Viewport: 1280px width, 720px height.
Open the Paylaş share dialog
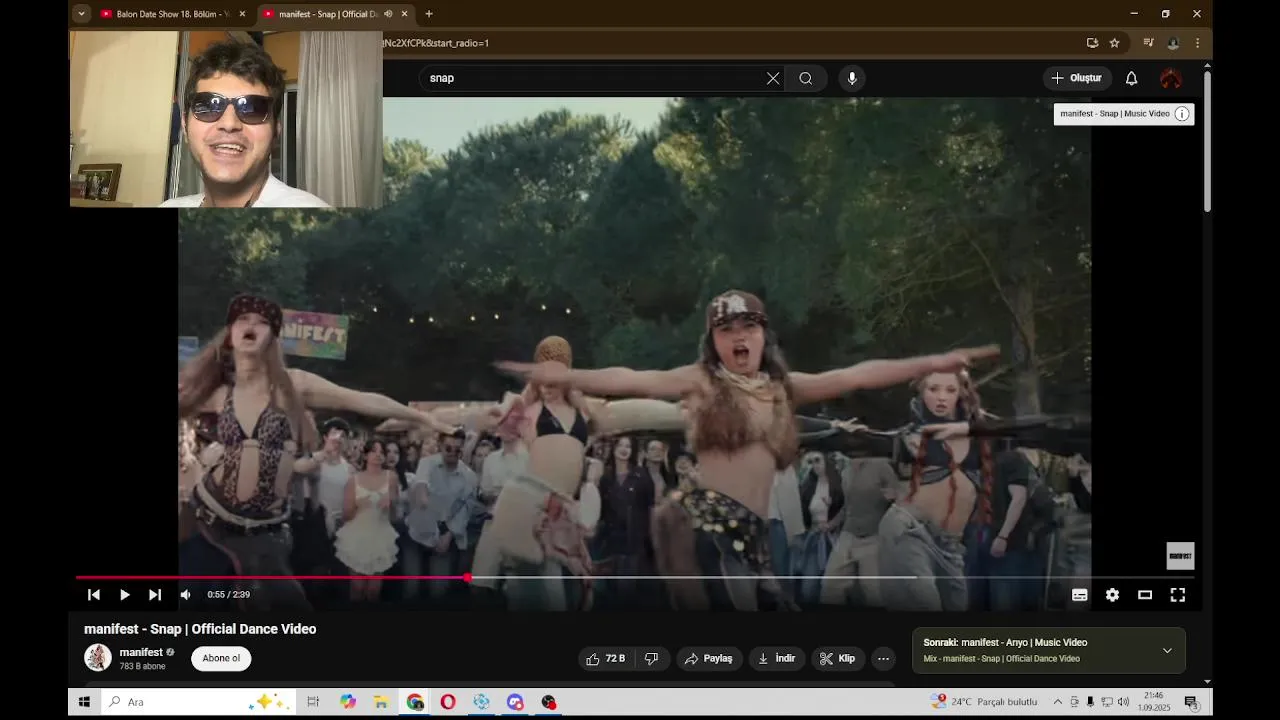point(709,659)
